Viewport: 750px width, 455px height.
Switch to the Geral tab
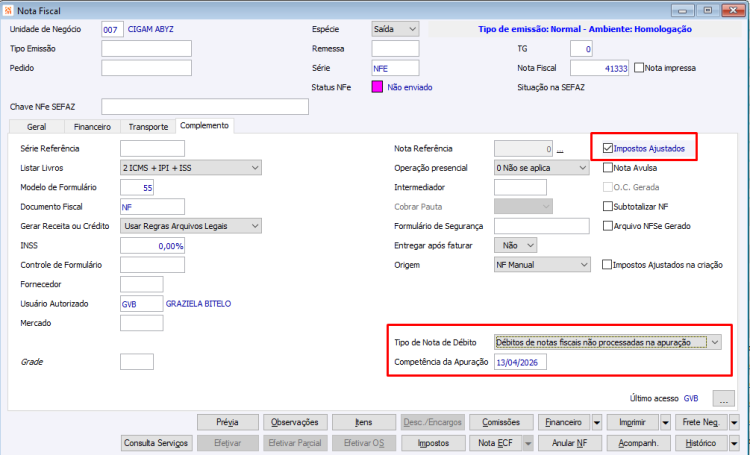(36, 127)
